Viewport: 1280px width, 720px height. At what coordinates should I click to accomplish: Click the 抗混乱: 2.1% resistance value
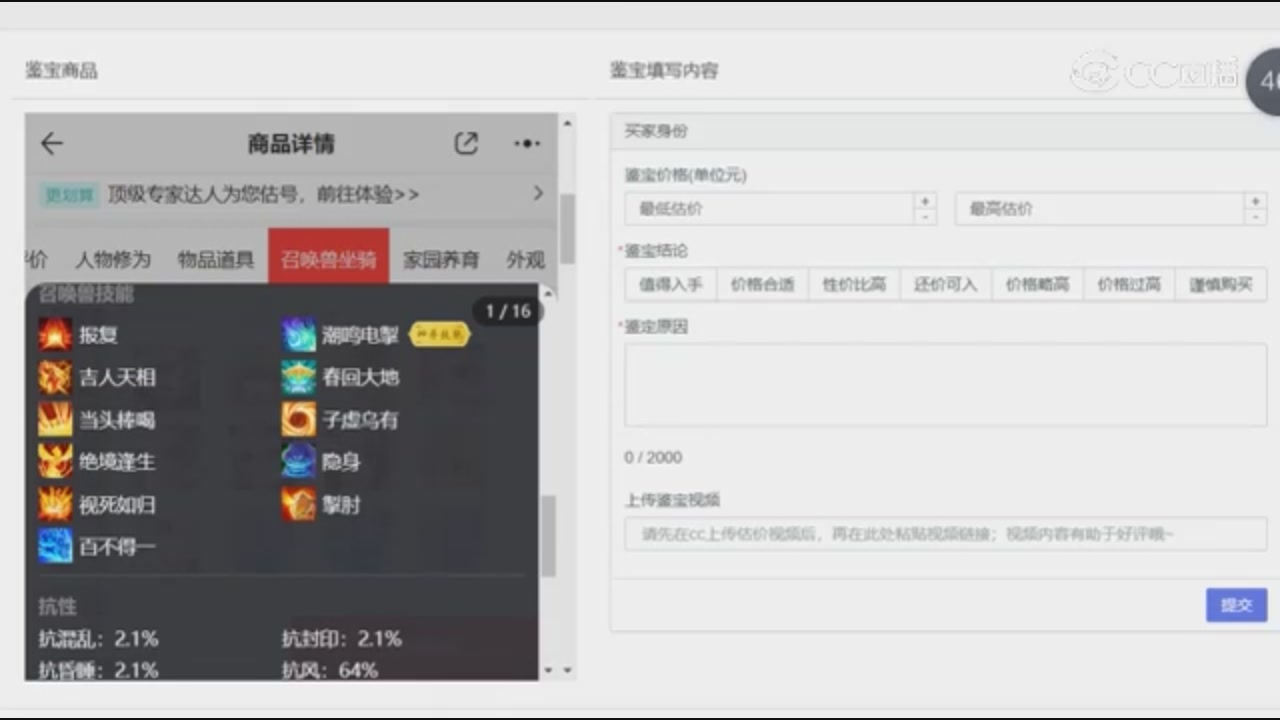(98, 638)
